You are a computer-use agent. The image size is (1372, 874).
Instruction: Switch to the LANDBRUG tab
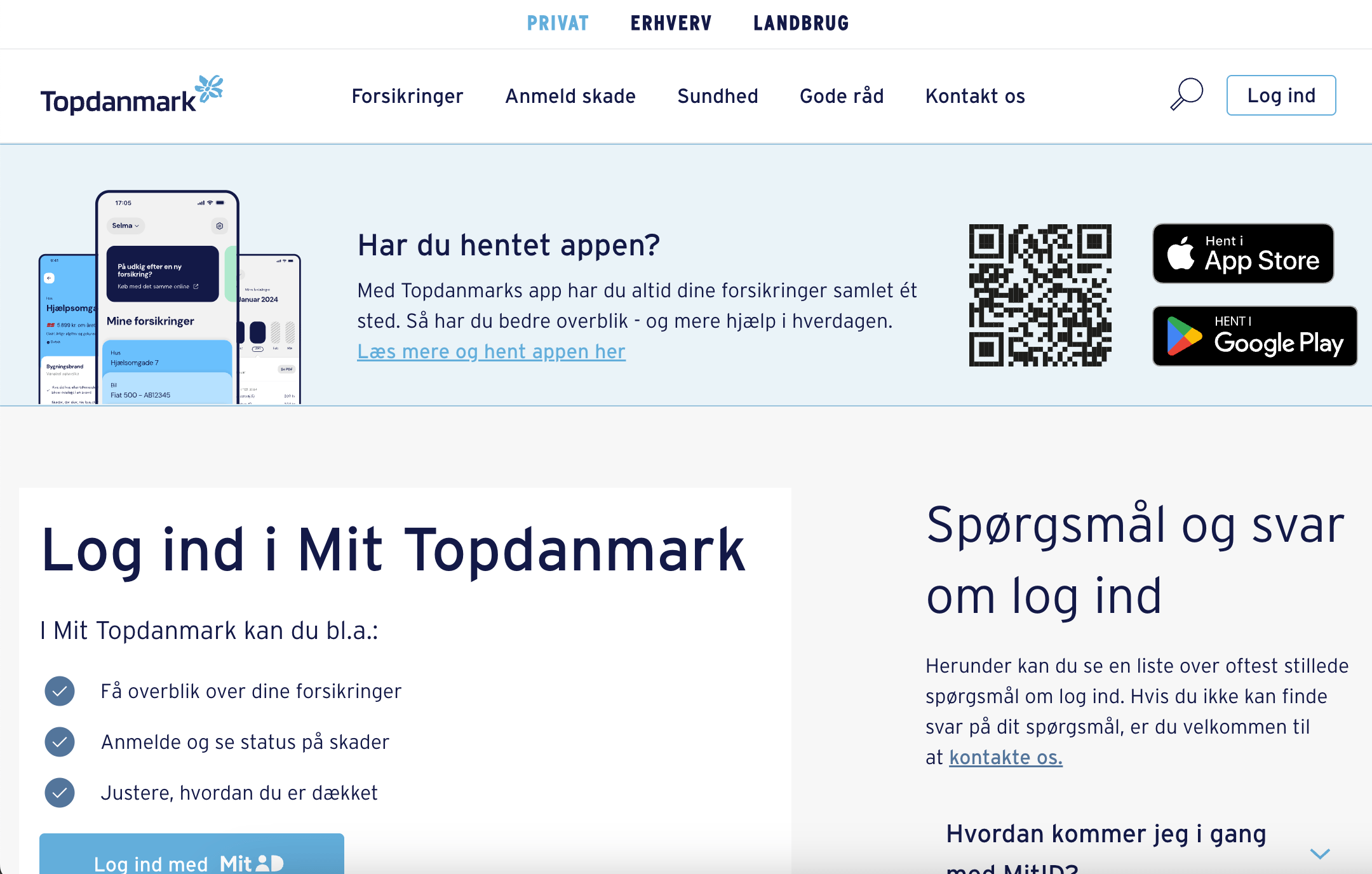801,24
